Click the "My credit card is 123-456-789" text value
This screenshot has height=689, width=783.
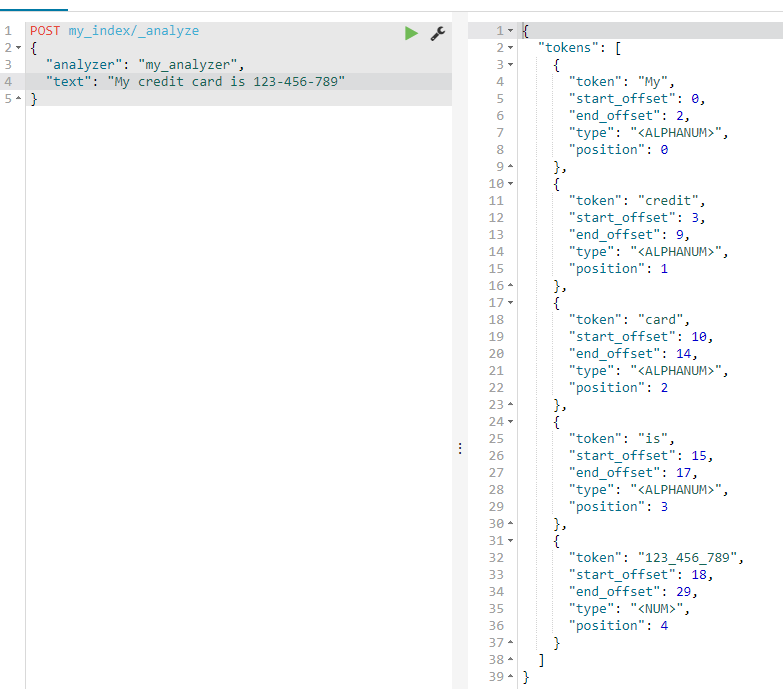pos(226,82)
